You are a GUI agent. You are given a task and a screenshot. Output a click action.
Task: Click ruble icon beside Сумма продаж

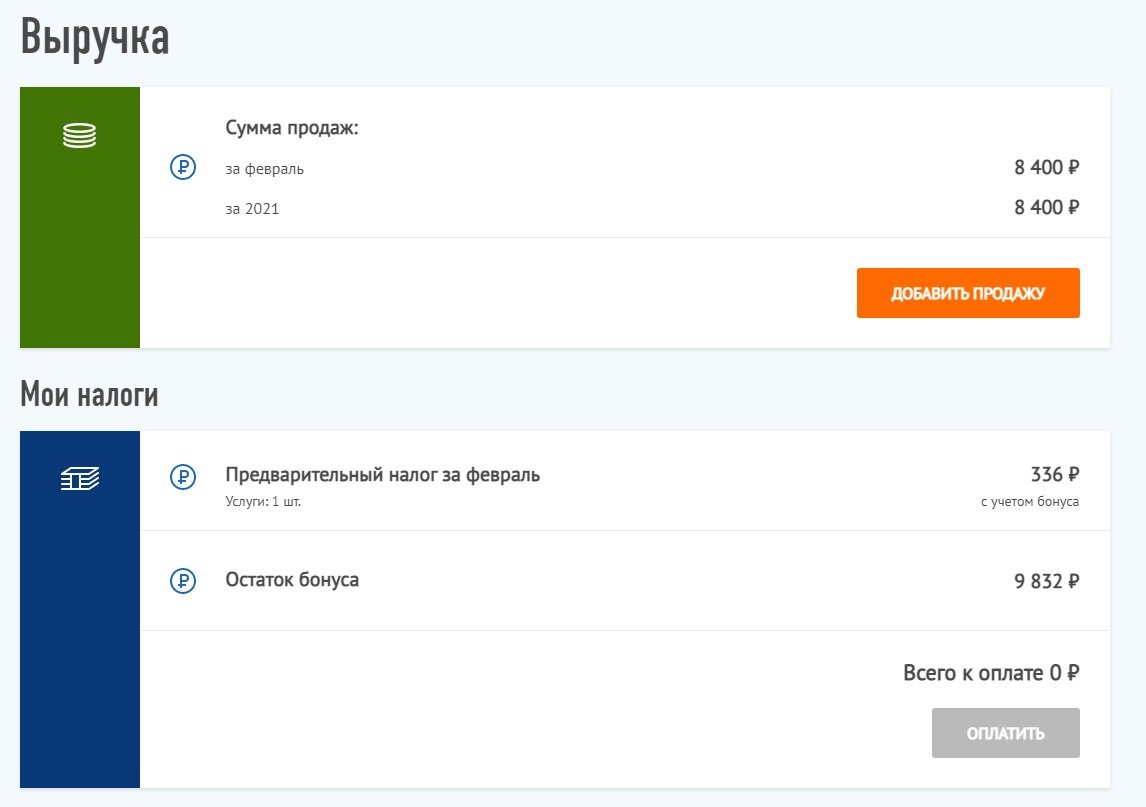[x=183, y=168]
